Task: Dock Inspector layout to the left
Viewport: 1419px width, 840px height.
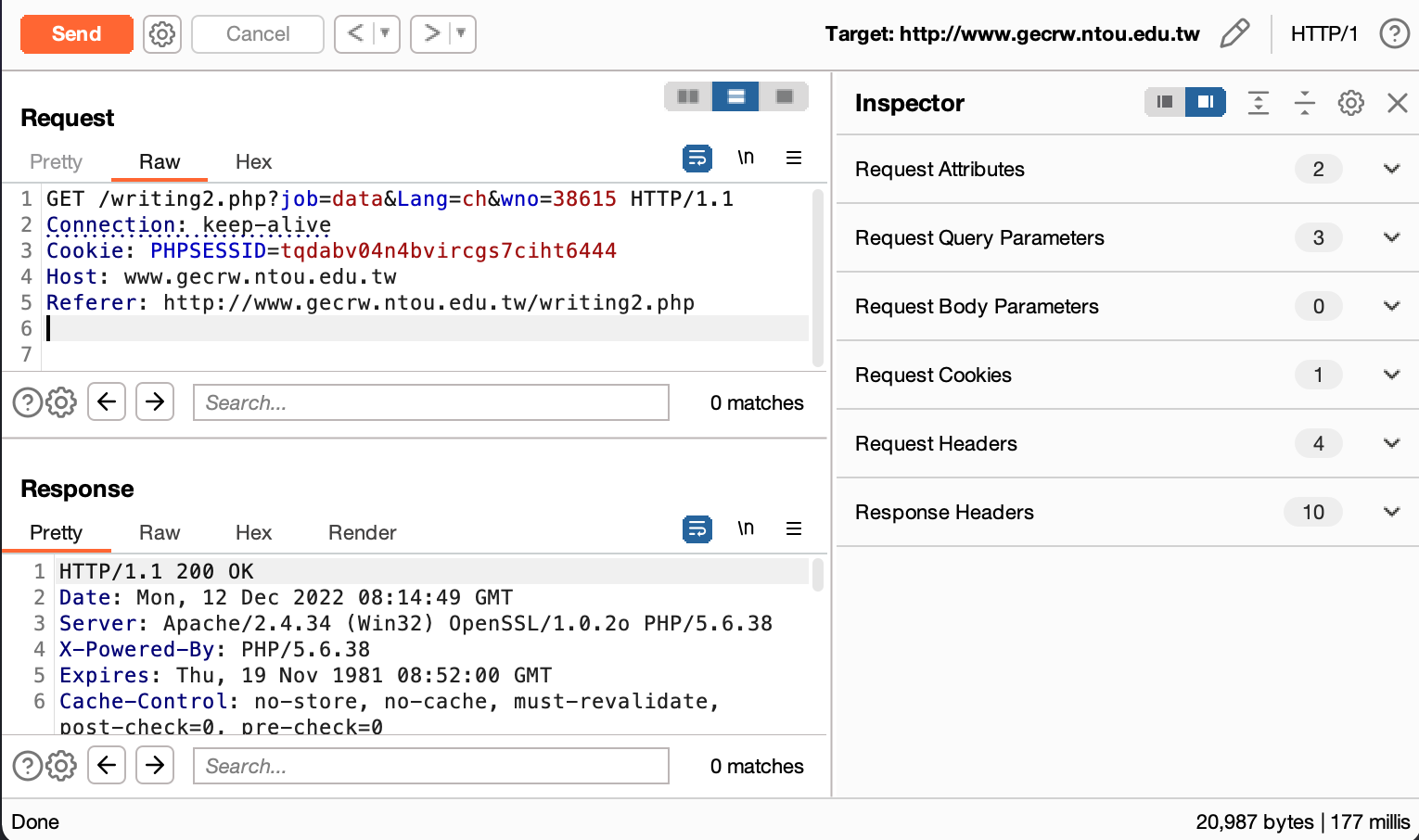Action: [x=1165, y=102]
